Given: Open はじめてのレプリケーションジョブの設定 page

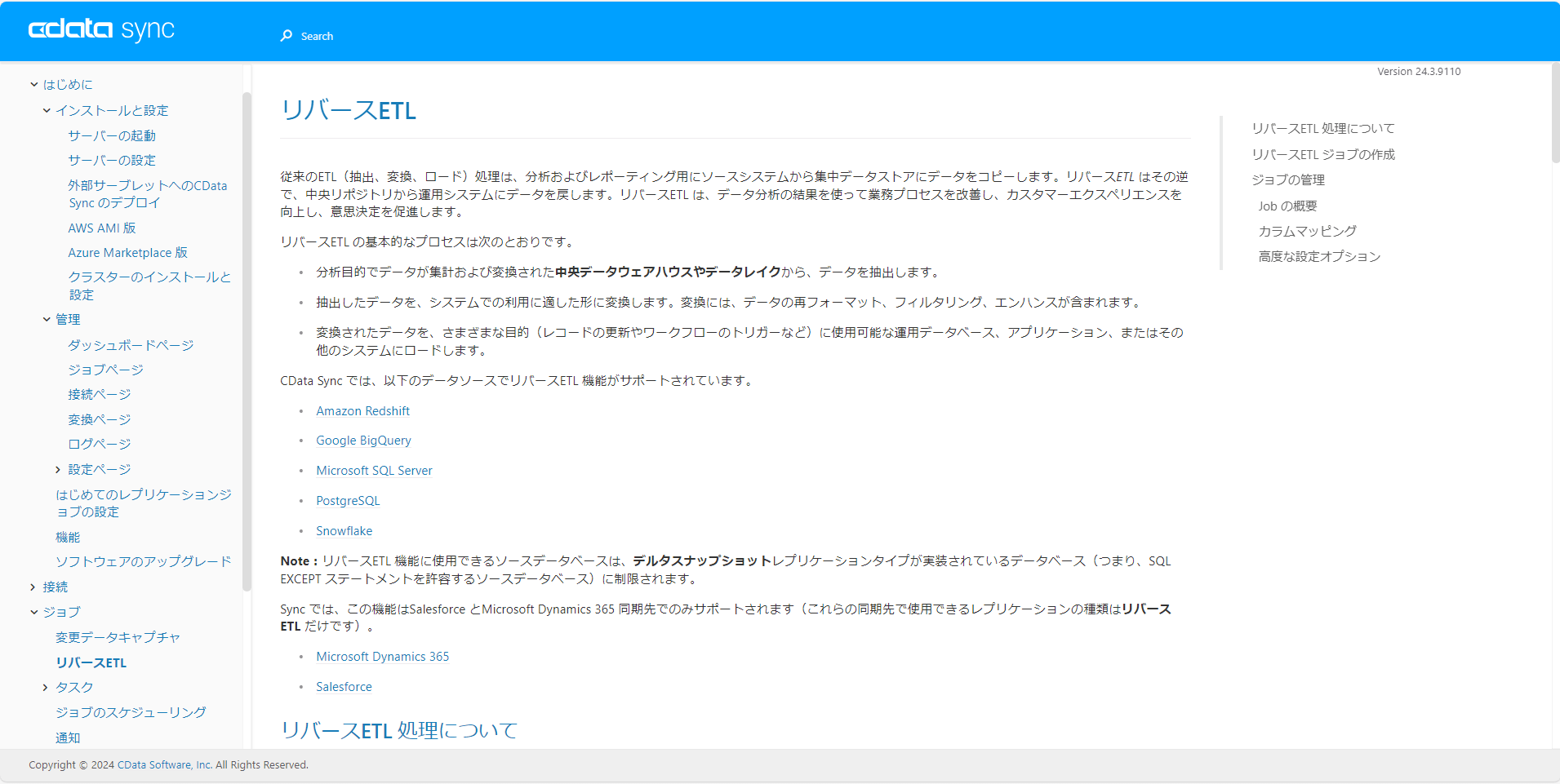Looking at the screenshot, I should [144, 503].
